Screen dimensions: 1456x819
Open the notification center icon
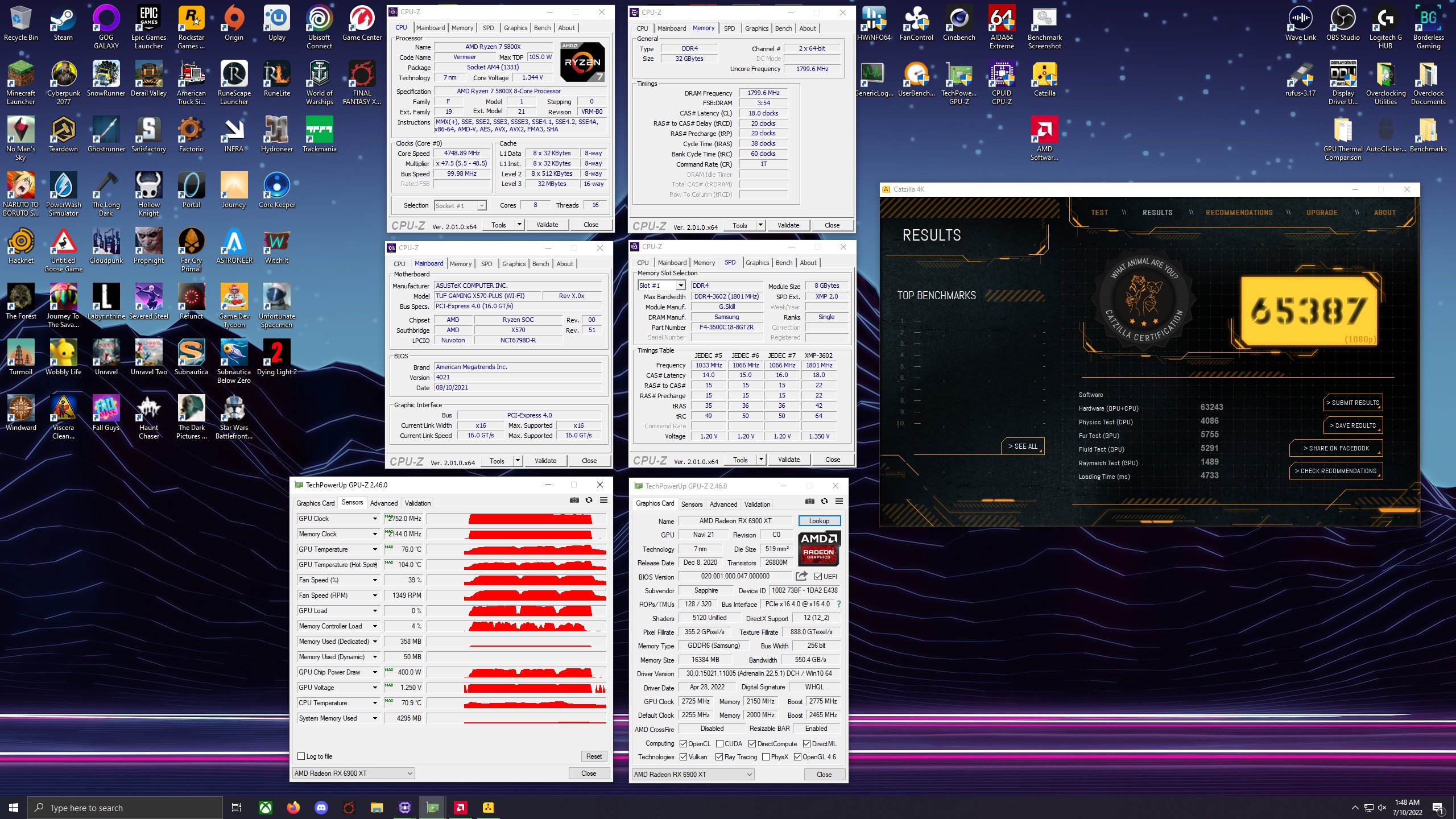coord(1438,808)
